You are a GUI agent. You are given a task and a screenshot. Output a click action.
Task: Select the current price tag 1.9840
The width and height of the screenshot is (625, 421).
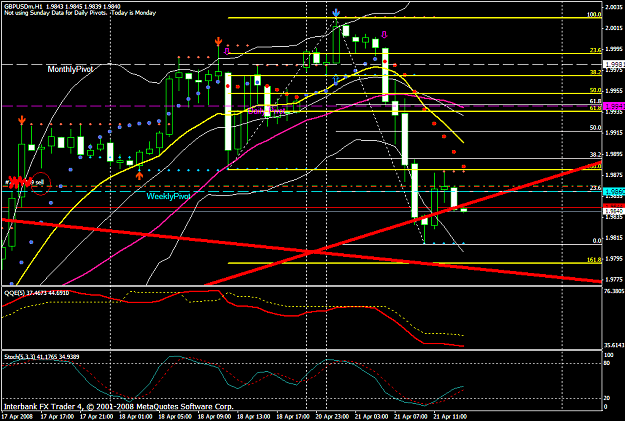coord(614,211)
